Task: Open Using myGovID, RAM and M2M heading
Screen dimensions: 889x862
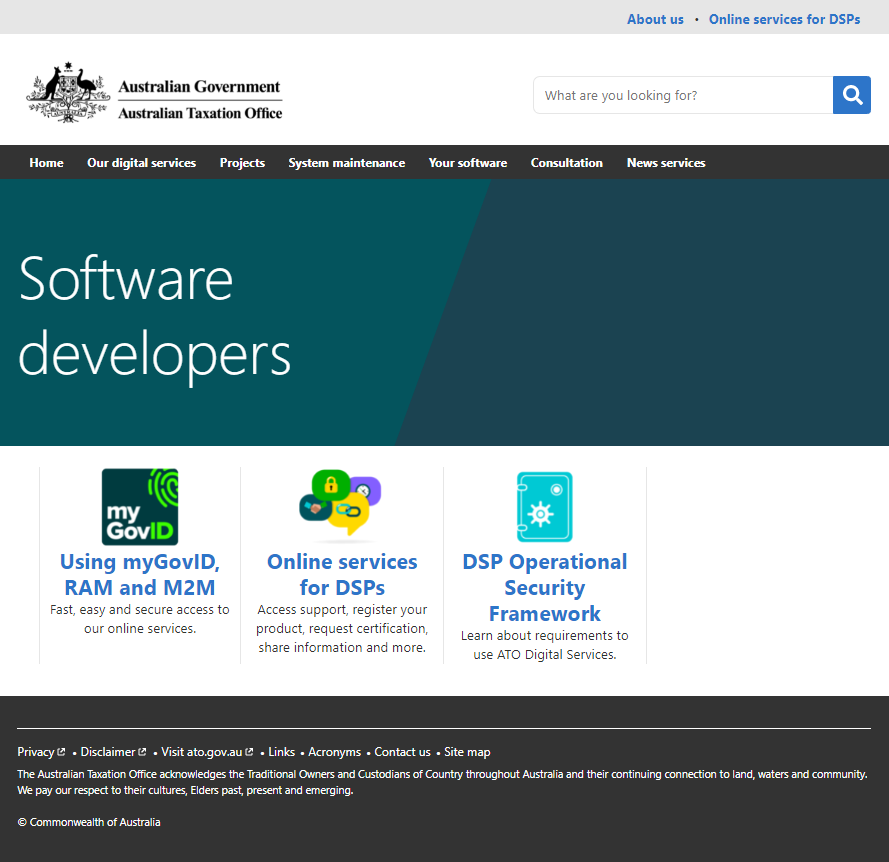Action: point(140,575)
